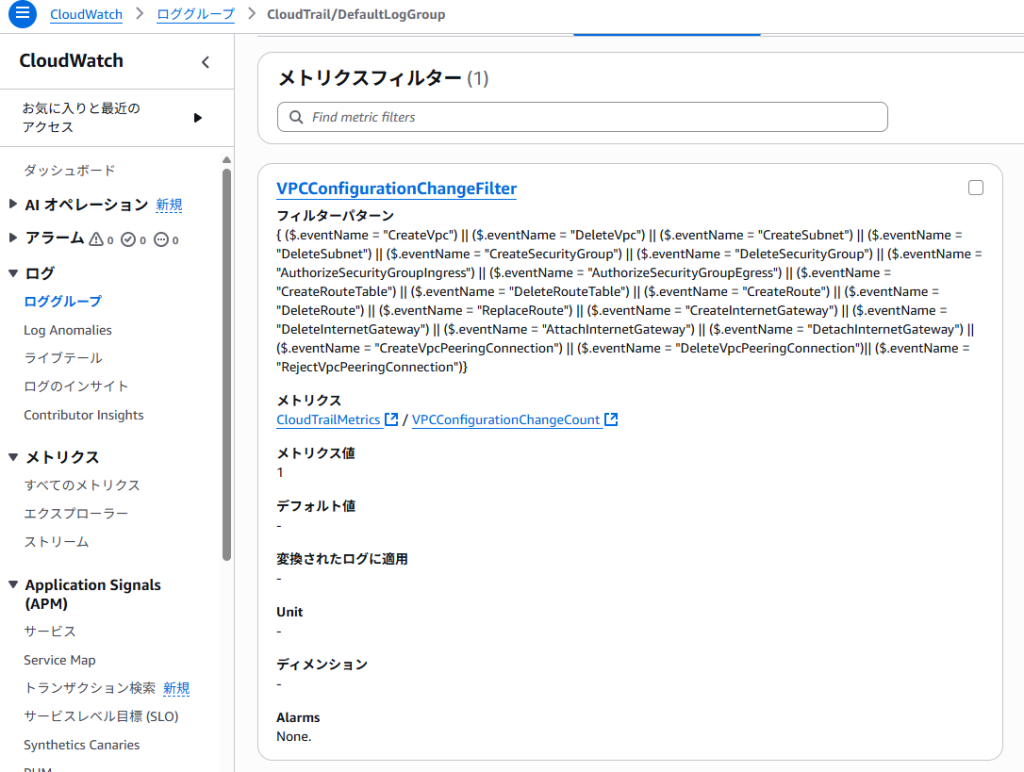
Task: Open CloudTrailMetrics external link icon
Action: click(391, 419)
